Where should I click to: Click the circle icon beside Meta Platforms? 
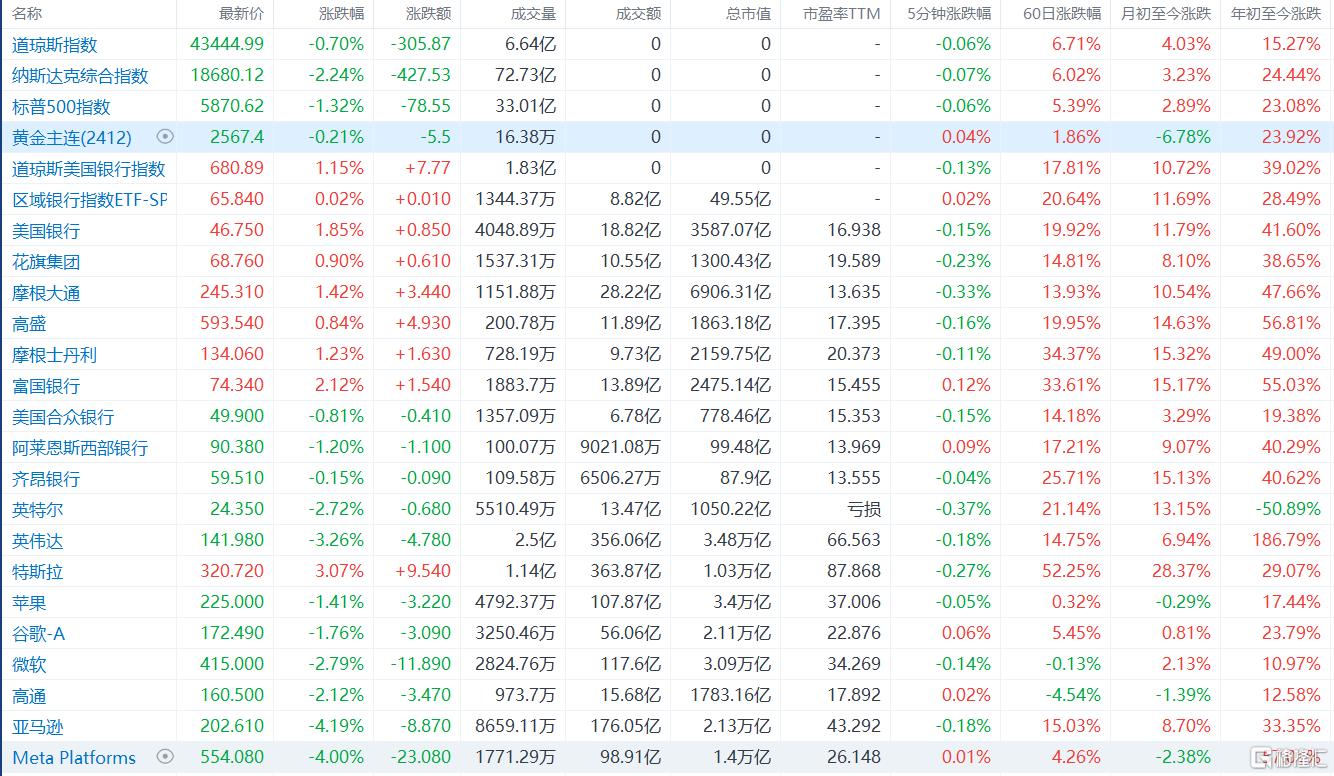point(165,757)
